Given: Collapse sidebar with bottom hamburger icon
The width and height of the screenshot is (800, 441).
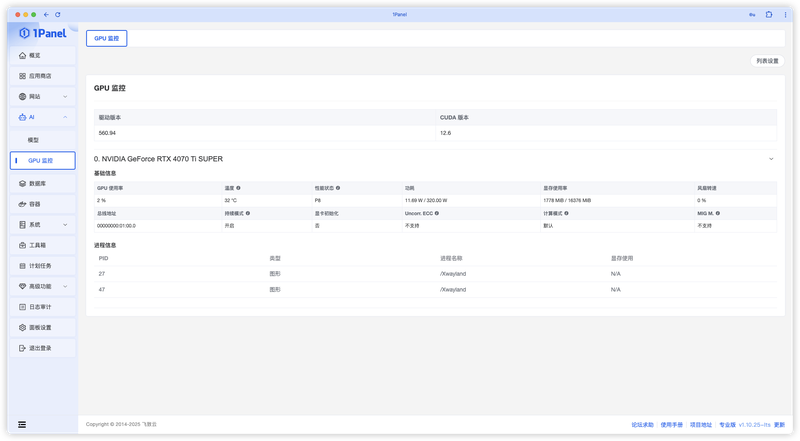Looking at the screenshot, I should point(22,425).
